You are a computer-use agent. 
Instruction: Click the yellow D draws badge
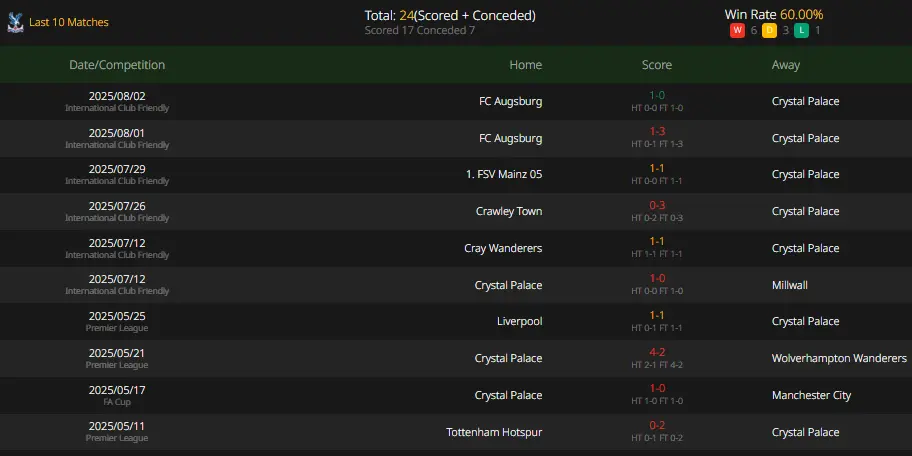[769, 31]
